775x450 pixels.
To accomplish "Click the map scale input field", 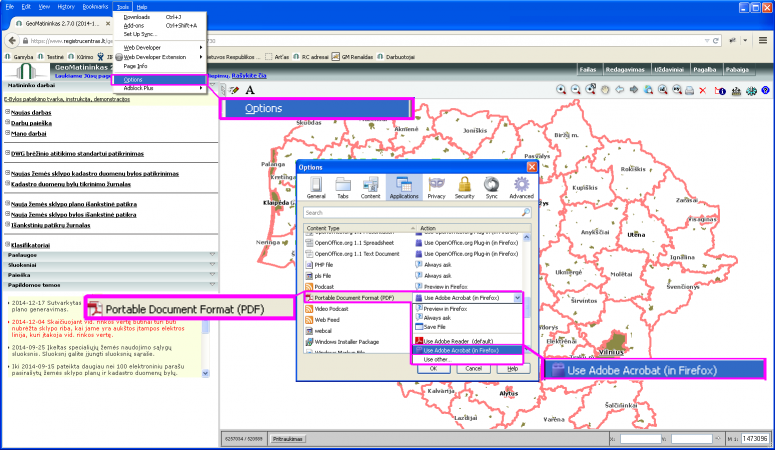I will 755,439.
